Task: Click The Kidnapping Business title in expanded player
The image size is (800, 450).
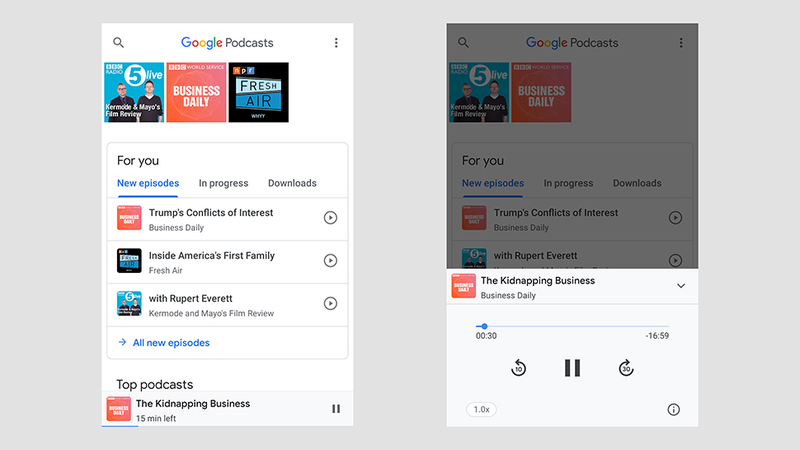Action: click(538, 281)
